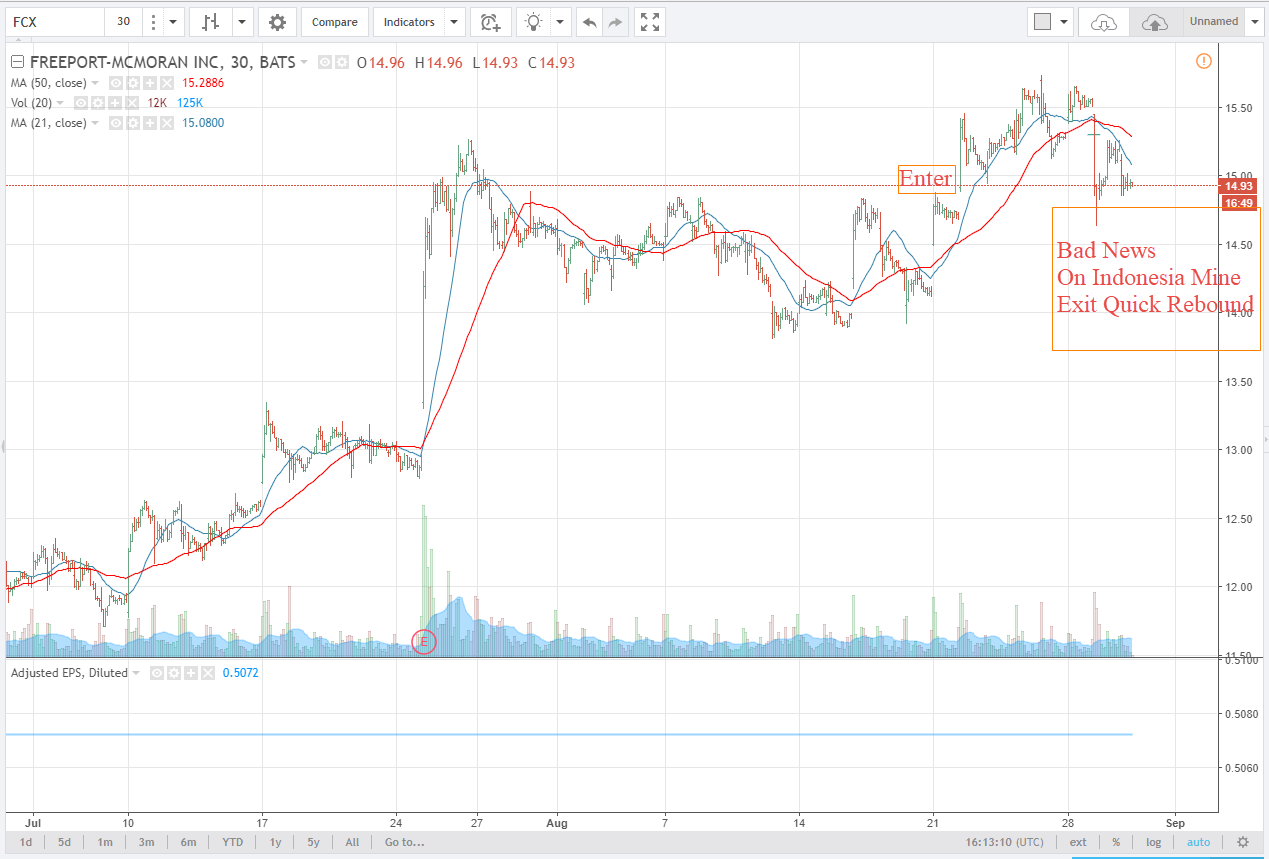Select the 1m time range
Image resolution: width=1269 pixels, height=859 pixels.
[105, 842]
